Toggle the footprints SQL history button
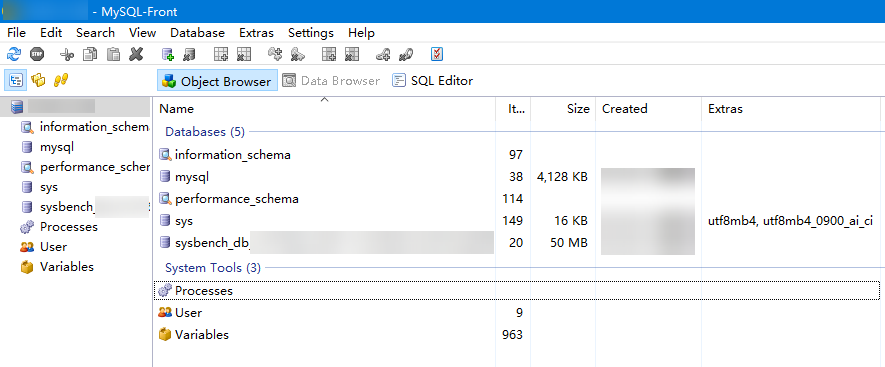This screenshot has height=367, width=885. pos(60,80)
